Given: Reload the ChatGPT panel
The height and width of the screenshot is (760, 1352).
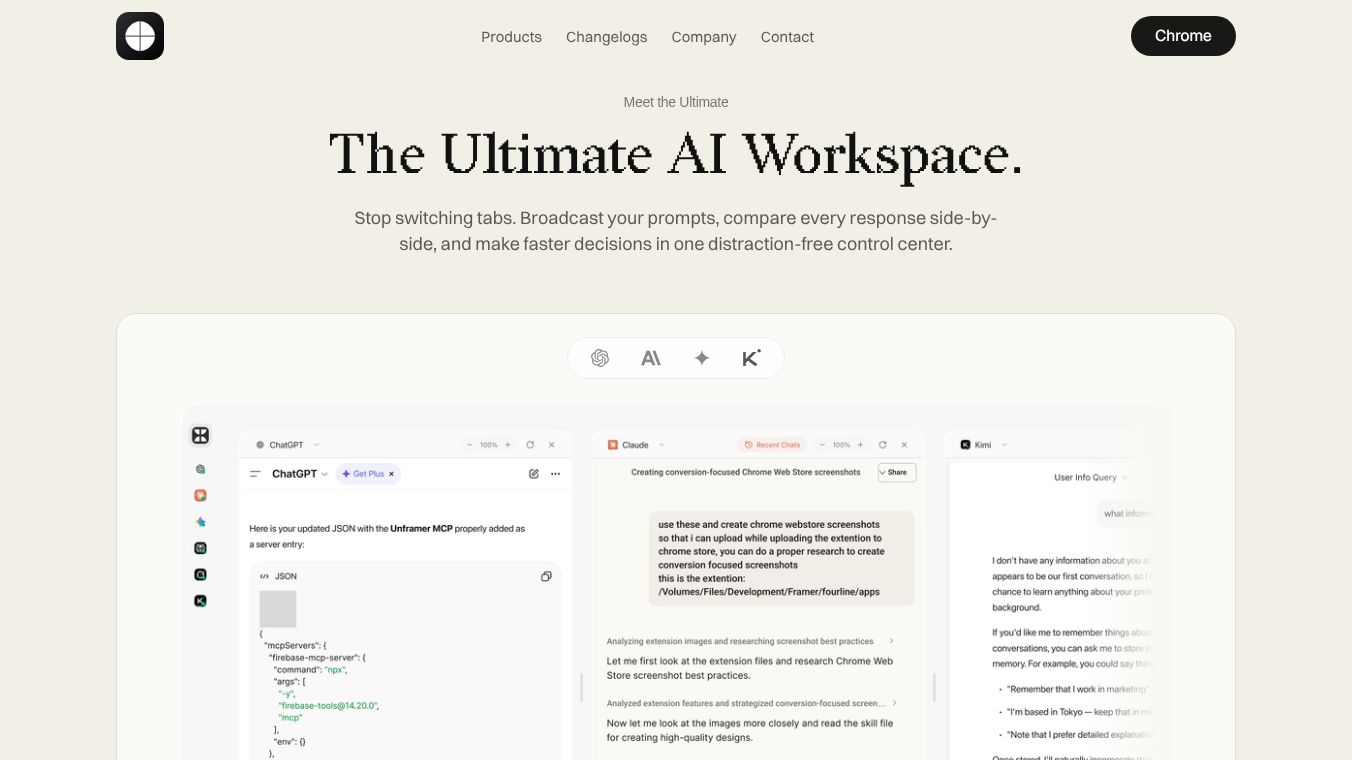Looking at the screenshot, I should coord(530,445).
